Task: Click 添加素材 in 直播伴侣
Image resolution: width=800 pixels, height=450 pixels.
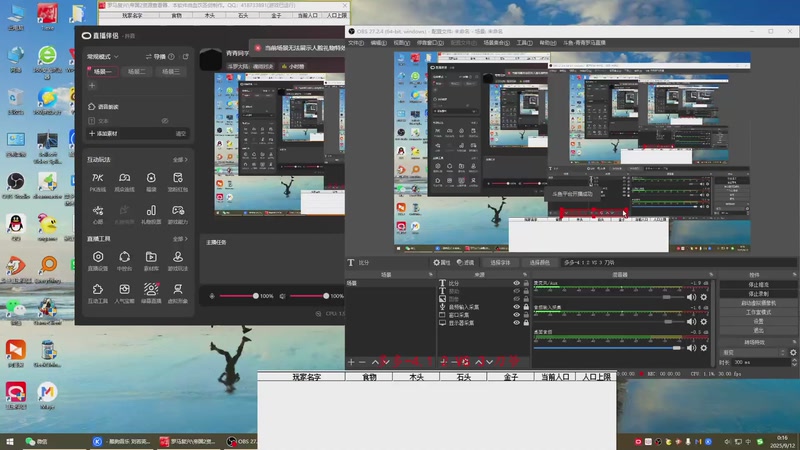Action: point(103,133)
